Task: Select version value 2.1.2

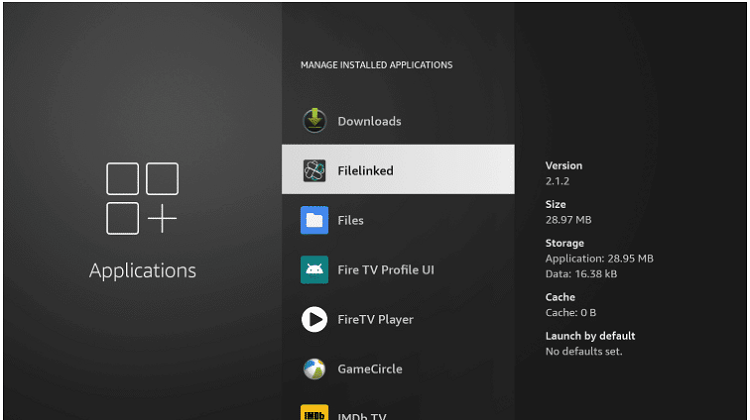Action: 557,181
